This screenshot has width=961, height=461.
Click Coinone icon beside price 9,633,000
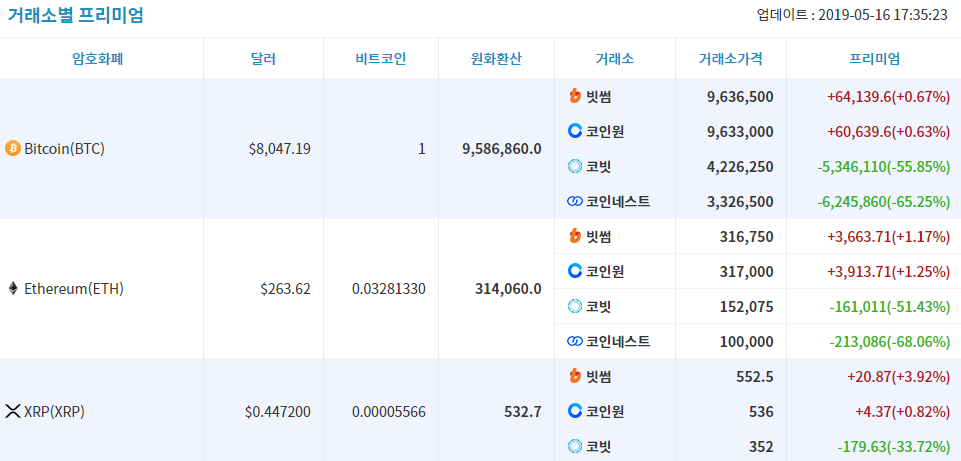pos(575,131)
